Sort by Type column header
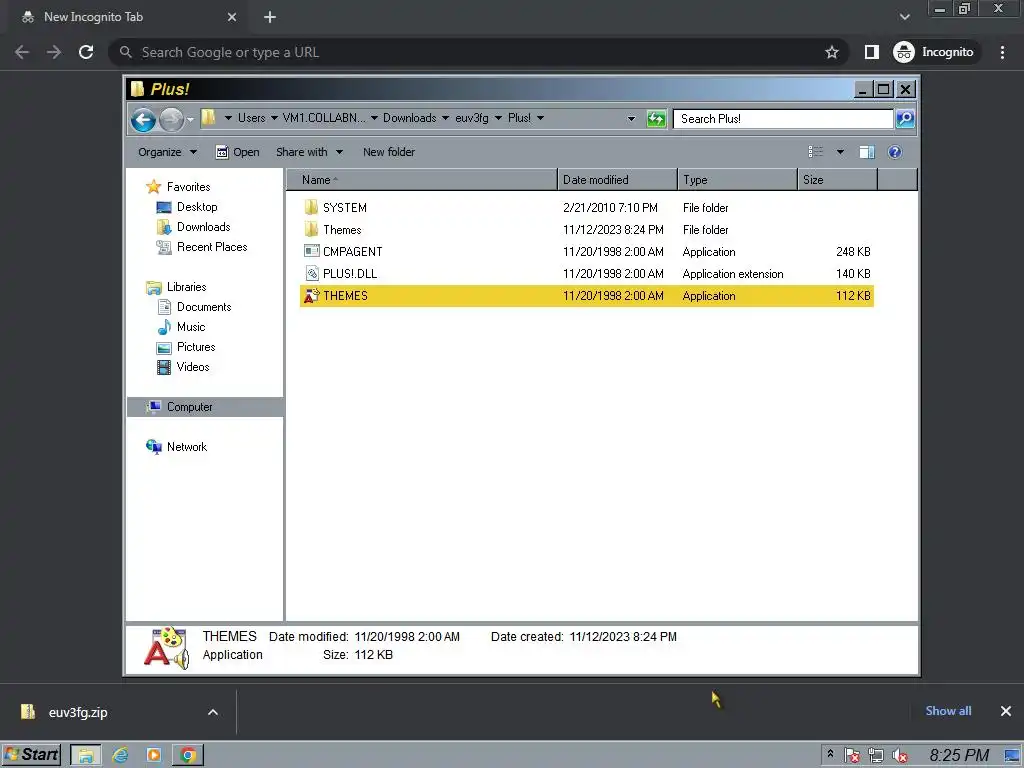Image resolution: width=1024 pixels, height=768 pixels. pos(738,180)
